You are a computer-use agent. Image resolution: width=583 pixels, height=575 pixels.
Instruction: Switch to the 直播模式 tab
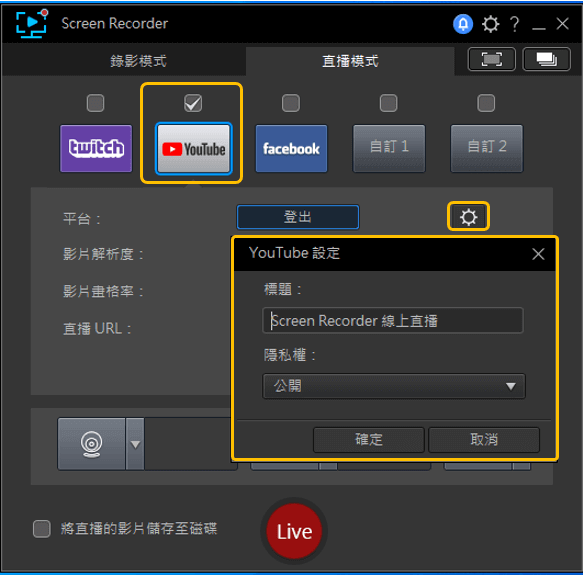coord(350,61)
